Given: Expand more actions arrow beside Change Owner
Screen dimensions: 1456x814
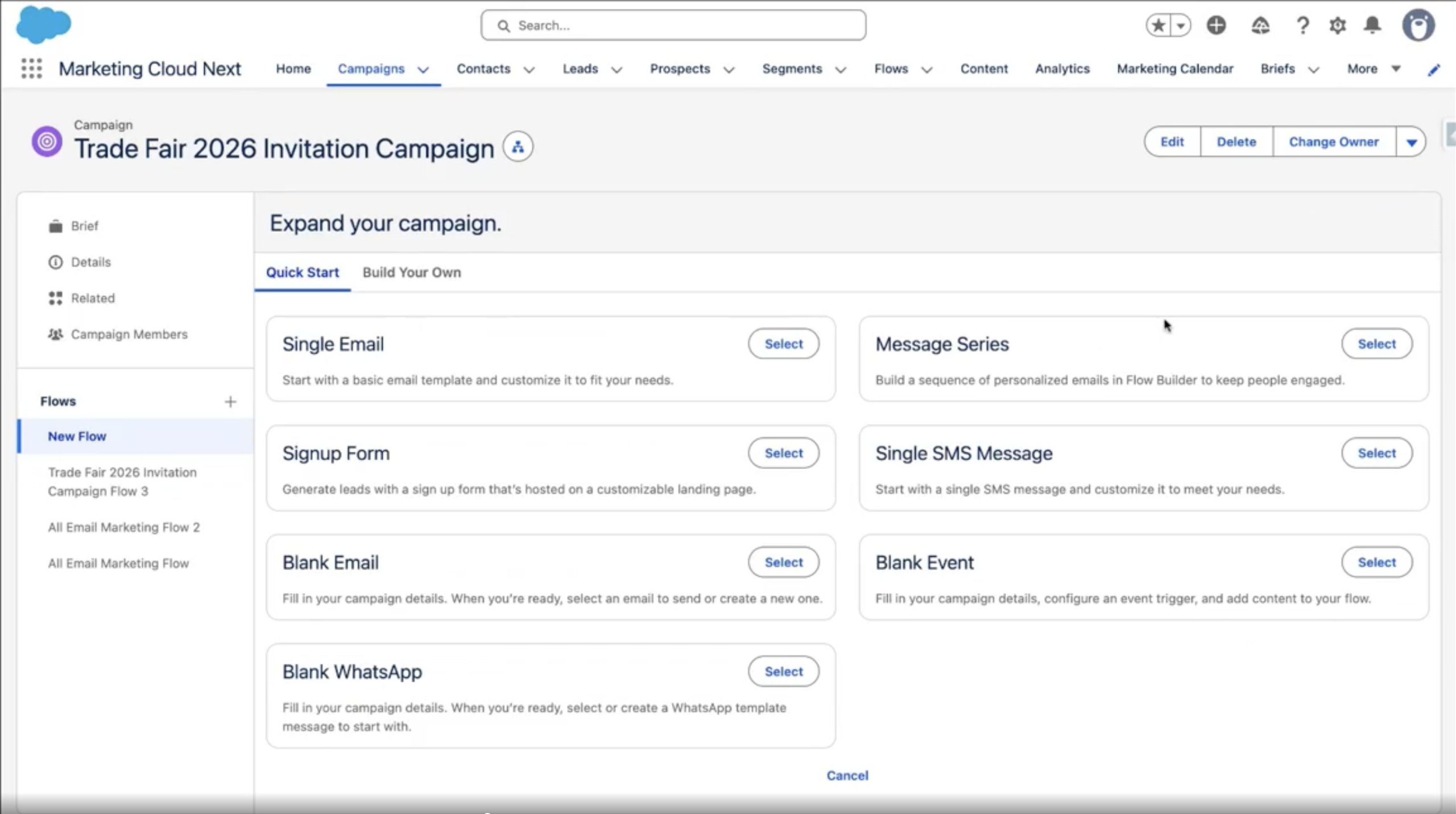Looking at the screenshot, I should click(x=1411, y=142).
